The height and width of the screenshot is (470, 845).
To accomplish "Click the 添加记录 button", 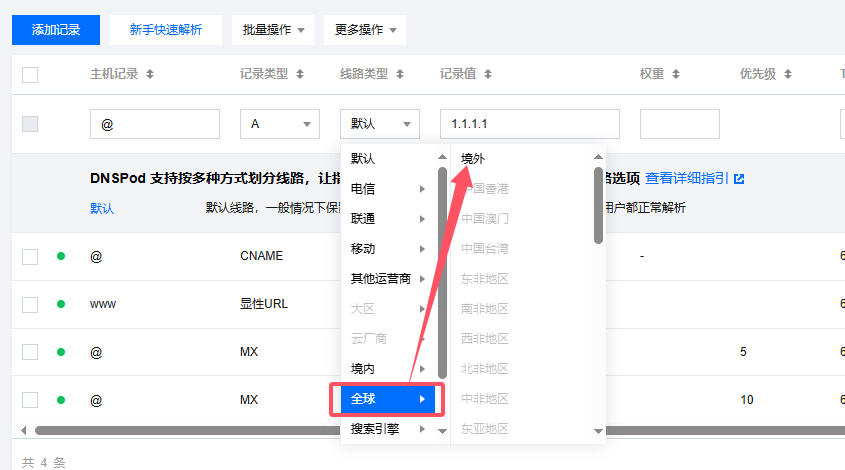I will pos(56,30).
